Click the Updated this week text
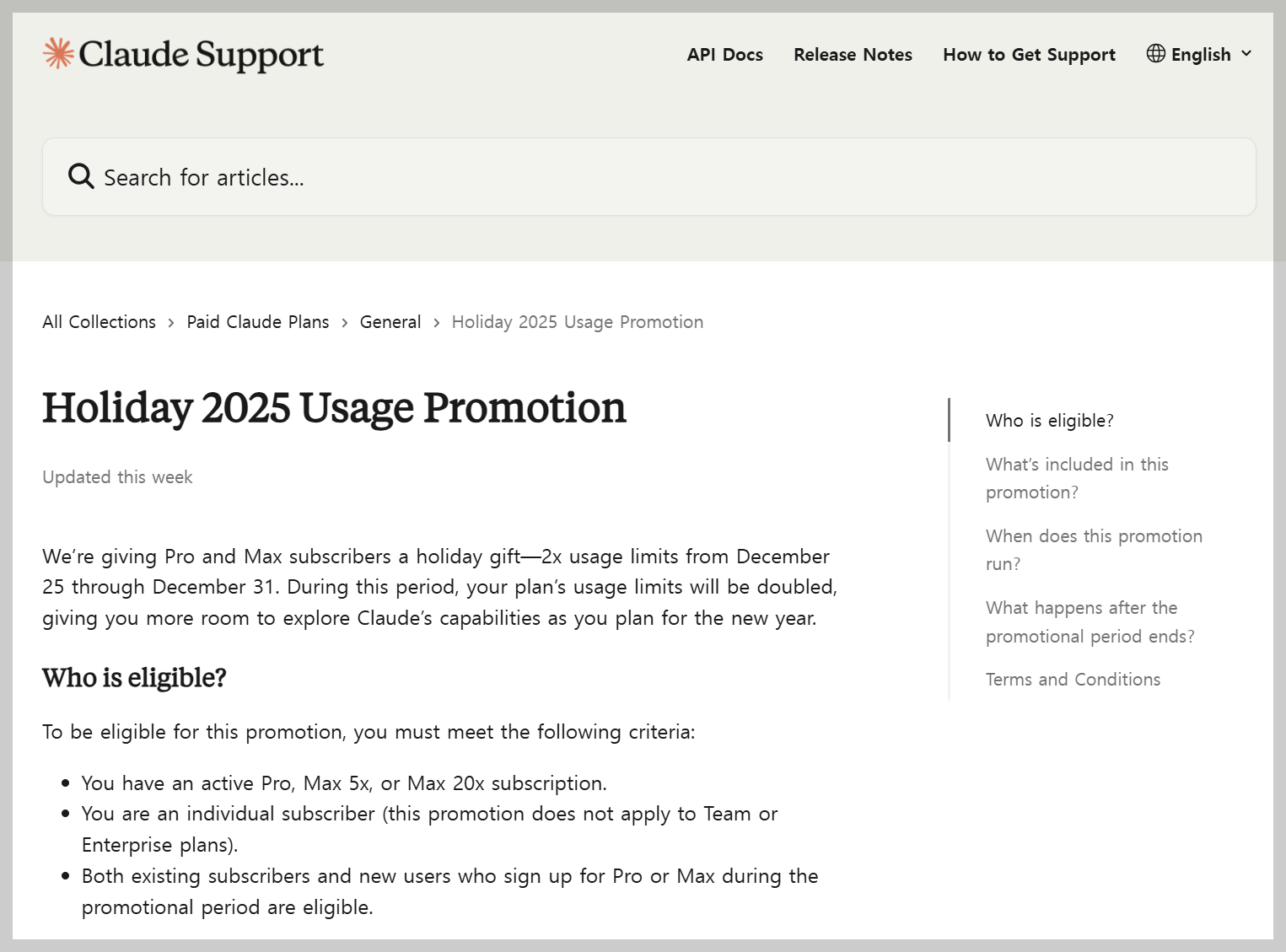The image size is (1286, 952). pos(117,477)
